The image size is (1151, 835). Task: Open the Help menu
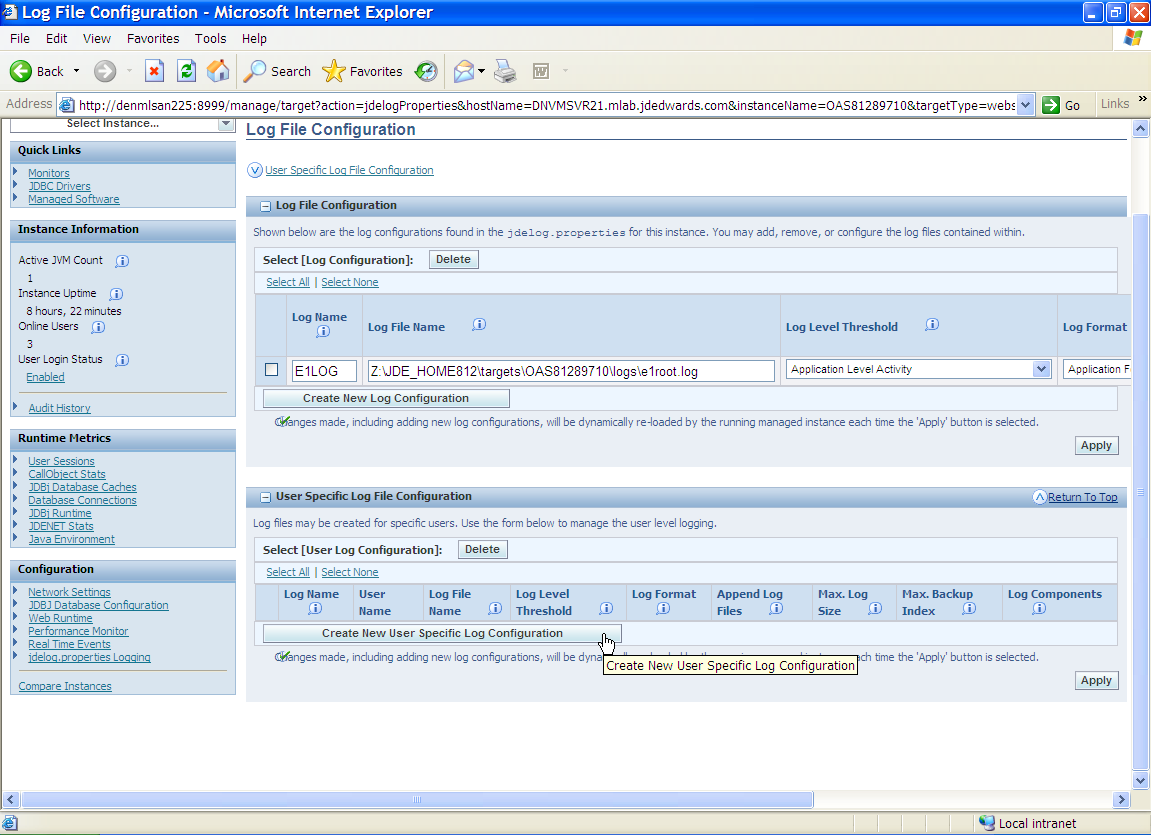click(254, 38)
